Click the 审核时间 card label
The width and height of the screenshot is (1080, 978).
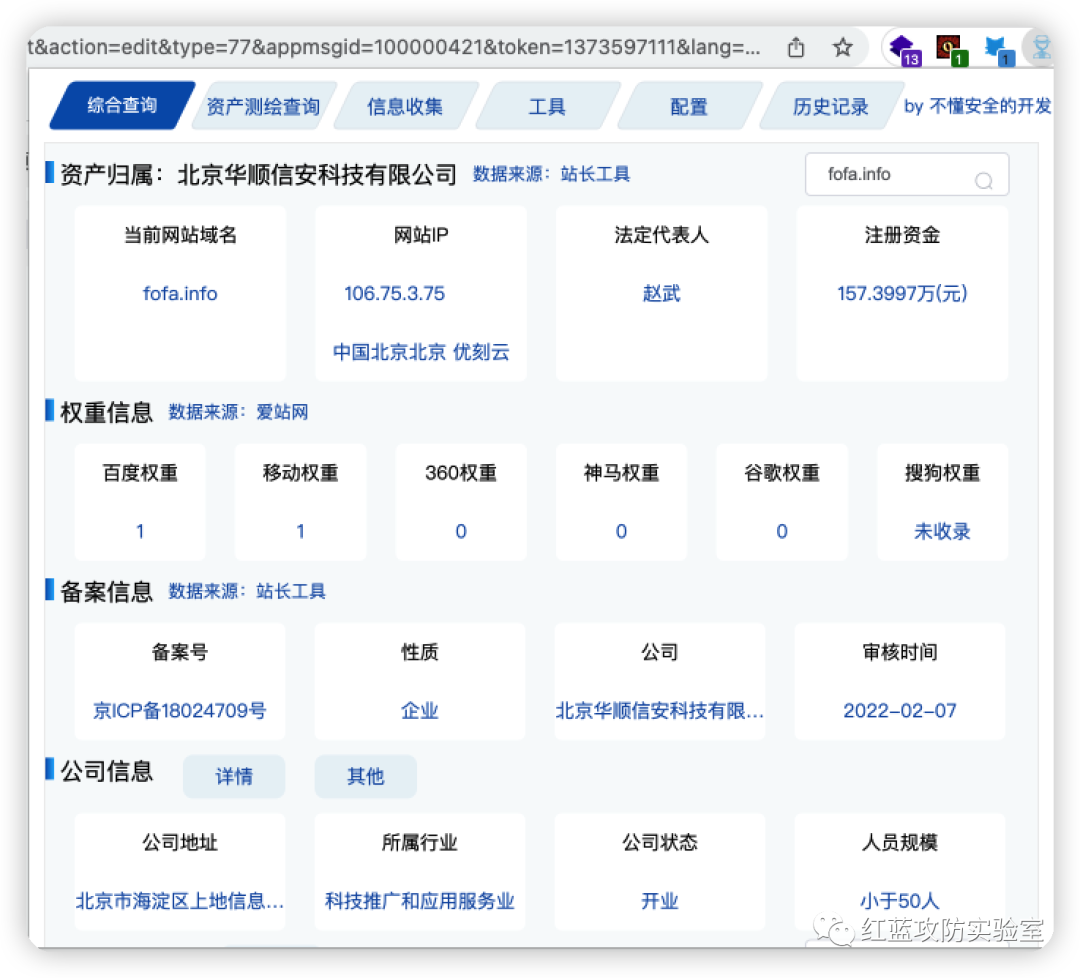(900, 652)
